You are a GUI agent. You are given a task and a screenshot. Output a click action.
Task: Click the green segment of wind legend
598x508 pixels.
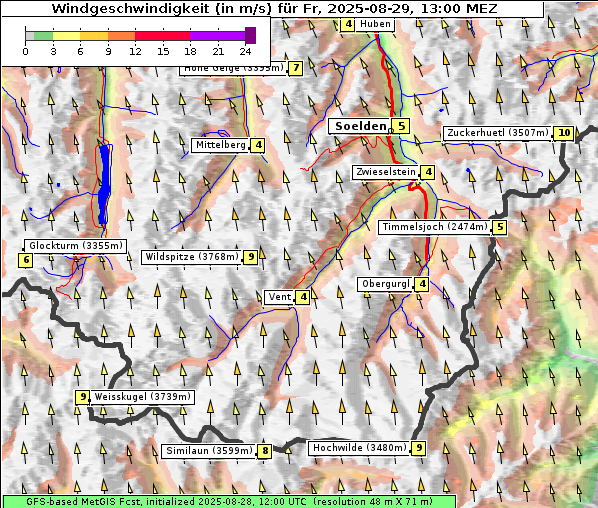43,36
